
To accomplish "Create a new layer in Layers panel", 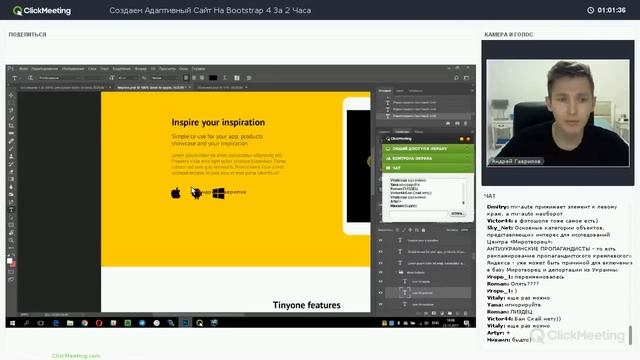I will [x=458, y=313].
